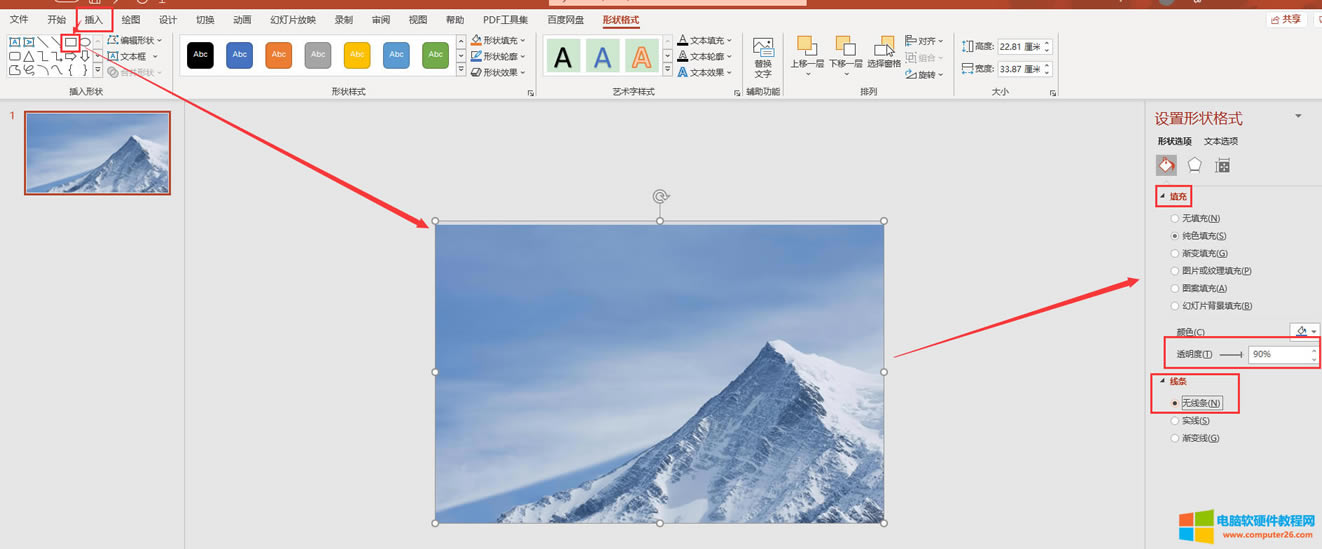Click the Effects pentagon icon in format pane

tap(1194, 165)
